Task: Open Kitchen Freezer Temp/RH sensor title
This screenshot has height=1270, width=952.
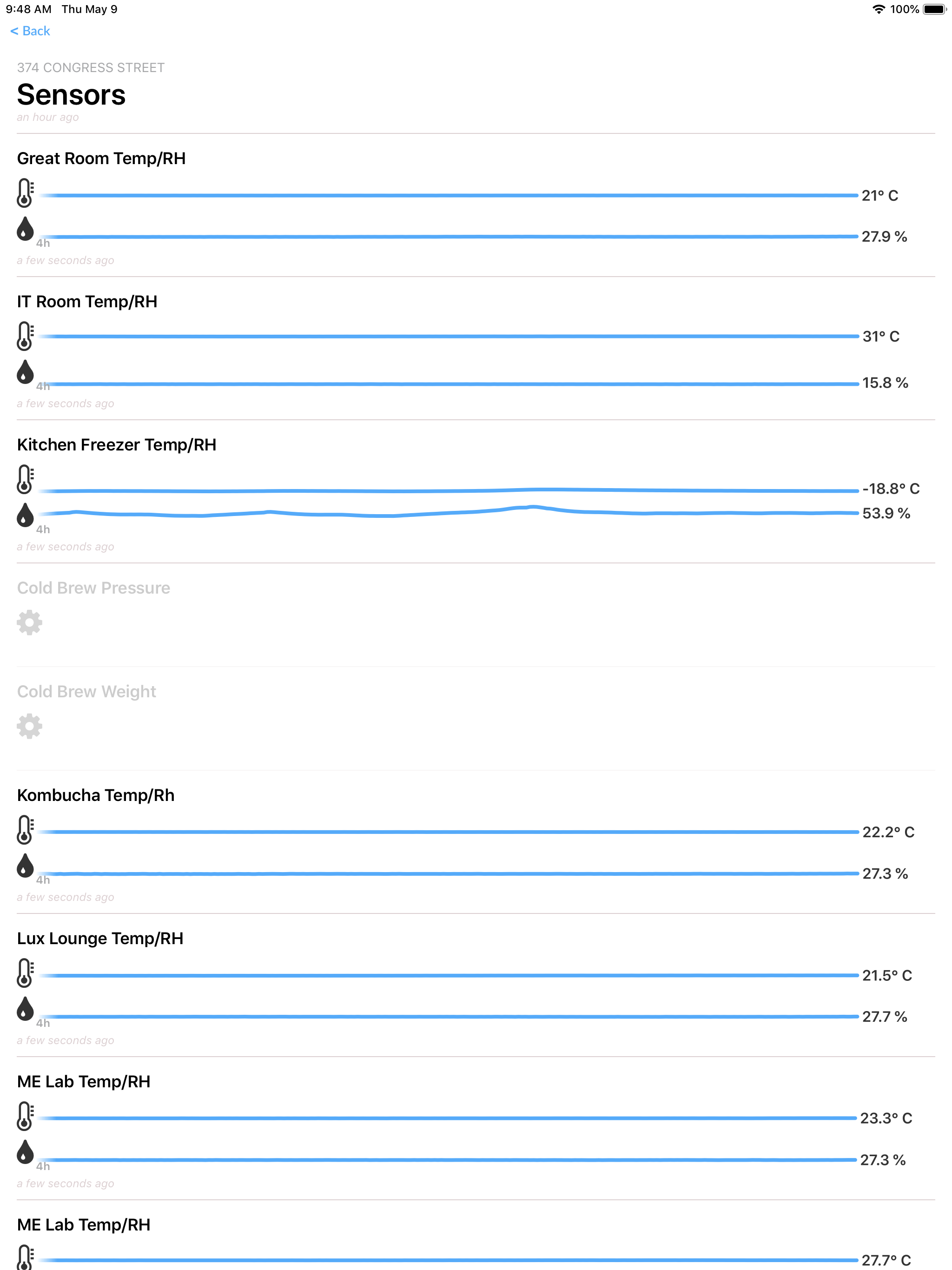Action: click(117, 445)
